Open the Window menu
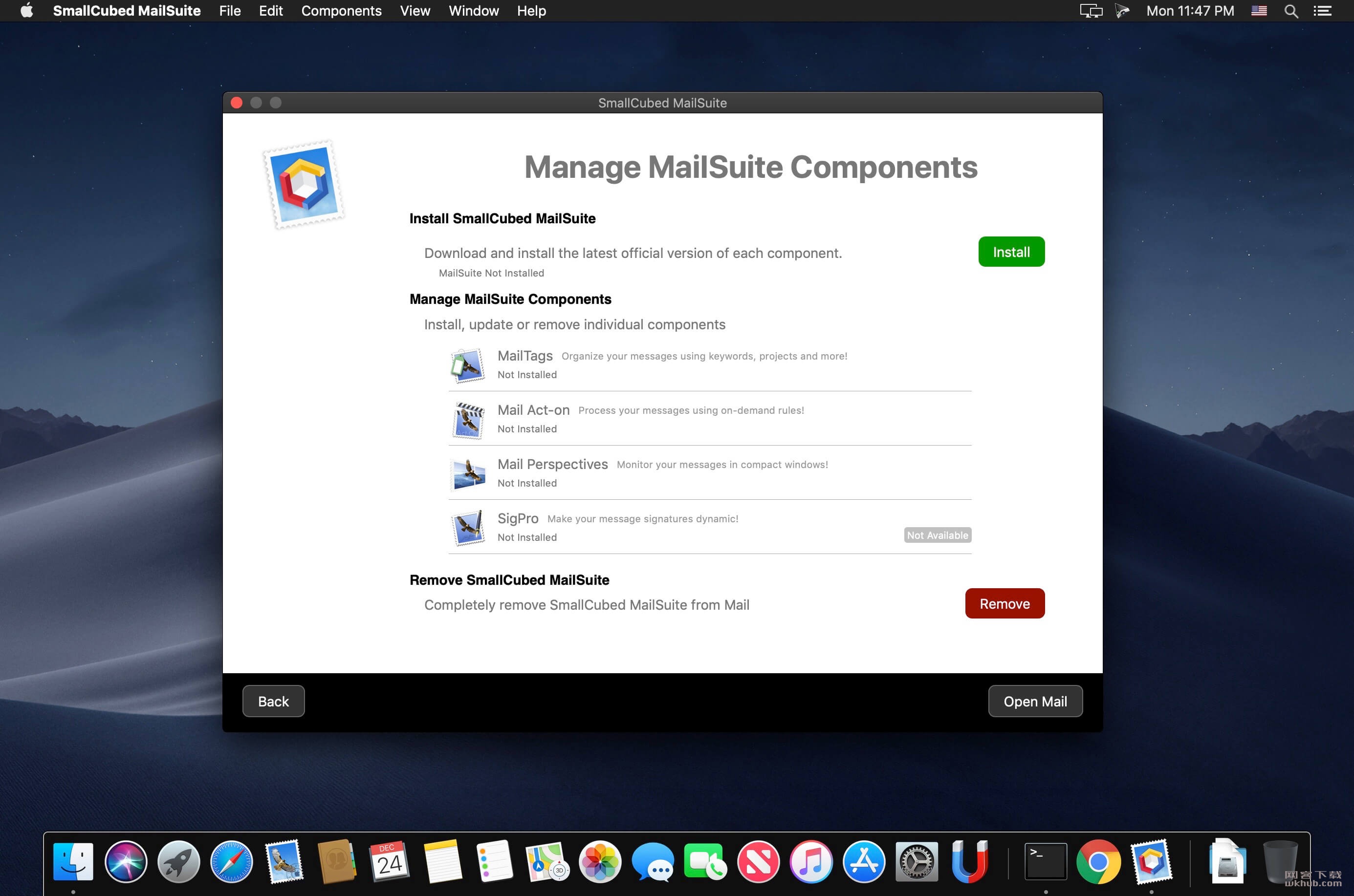Screen dimensions: 1354x896 click(474, 11)
